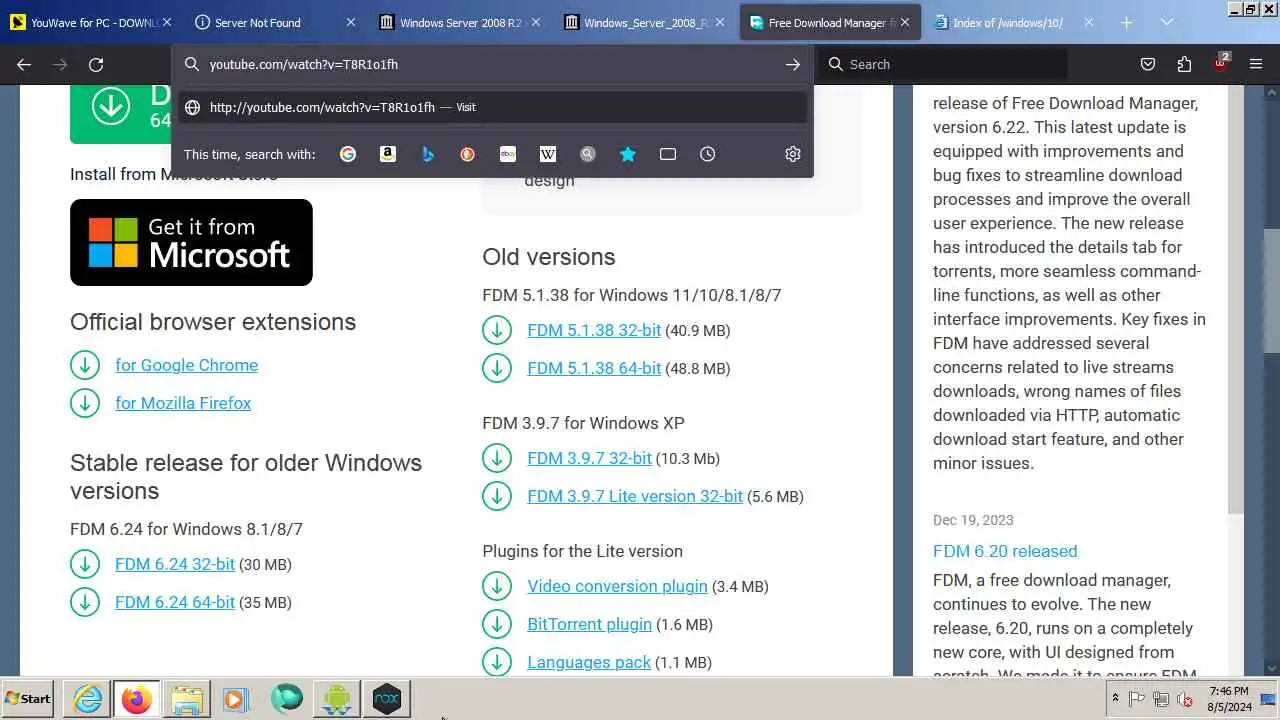Download FDM 6.24 32-bit
Image resolution: width=1280 pixels, height=720 pixels.
(175, 564)
